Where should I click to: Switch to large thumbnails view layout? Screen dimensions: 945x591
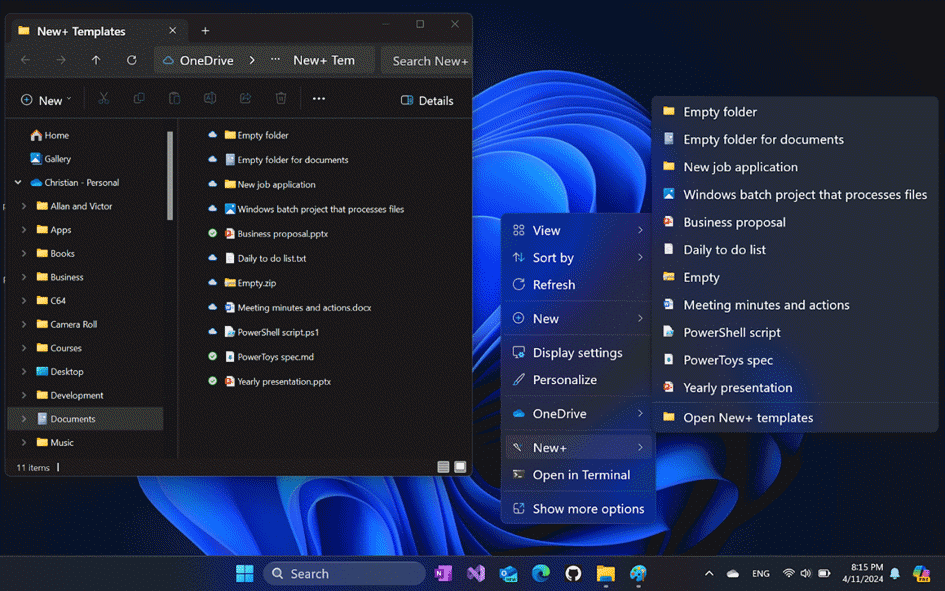[x=460, y=467]
